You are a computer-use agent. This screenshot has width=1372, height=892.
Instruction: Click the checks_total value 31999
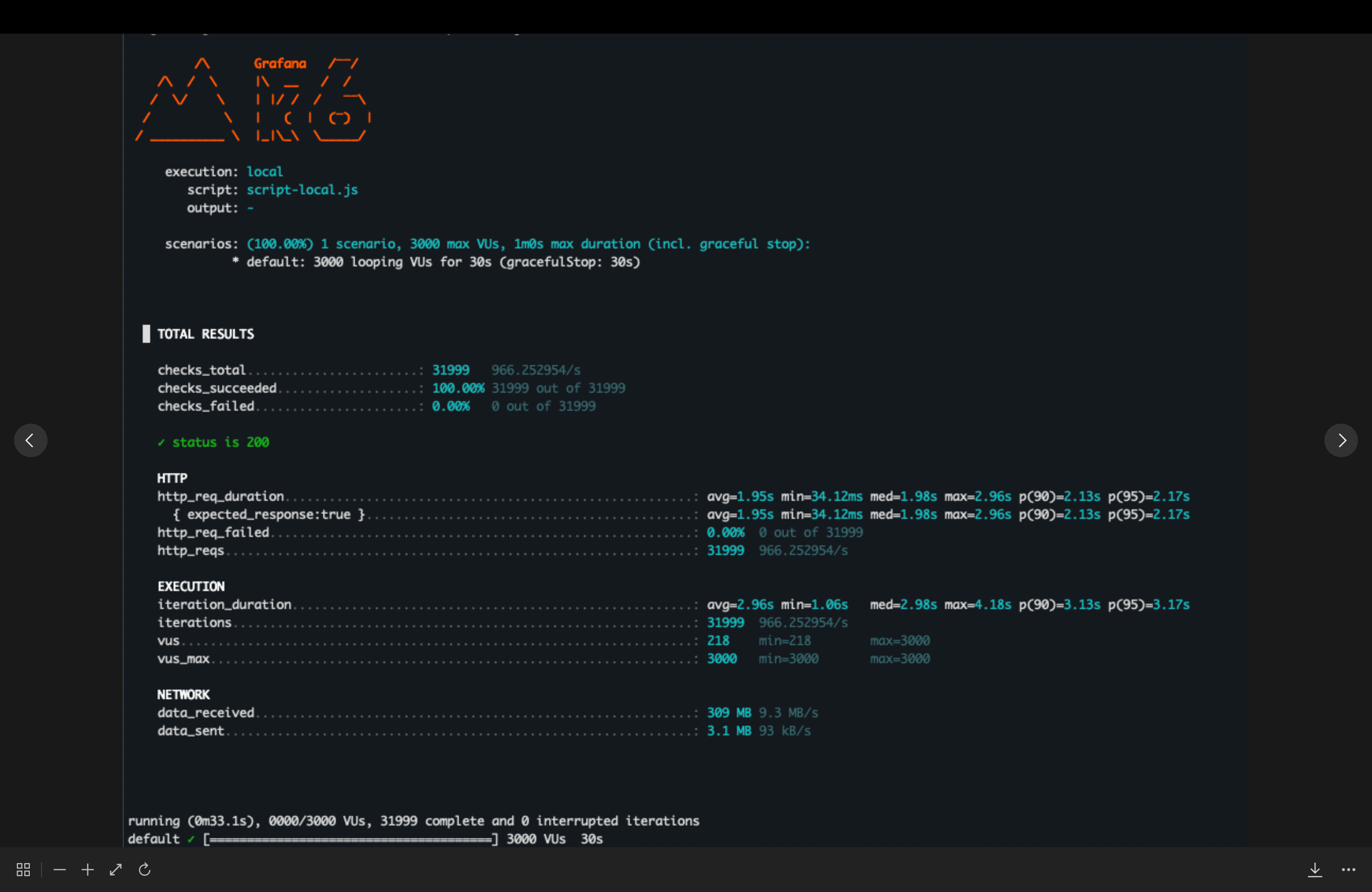(x=450, y=370)
